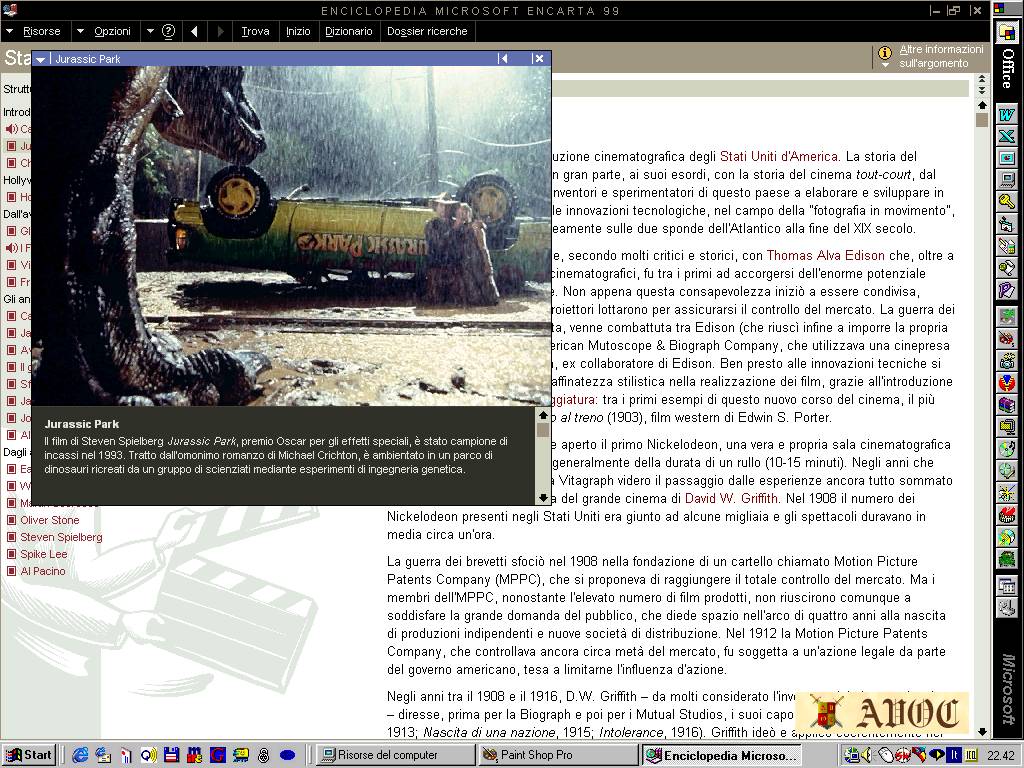
Task: Click the 'It' keyboard language tray indicator
Action: pos(954,756)
